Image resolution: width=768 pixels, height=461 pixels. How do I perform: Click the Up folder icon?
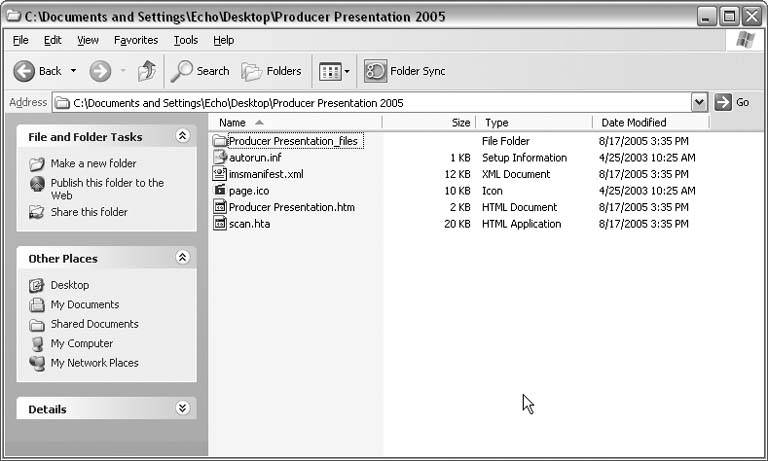tap(147, 71)
